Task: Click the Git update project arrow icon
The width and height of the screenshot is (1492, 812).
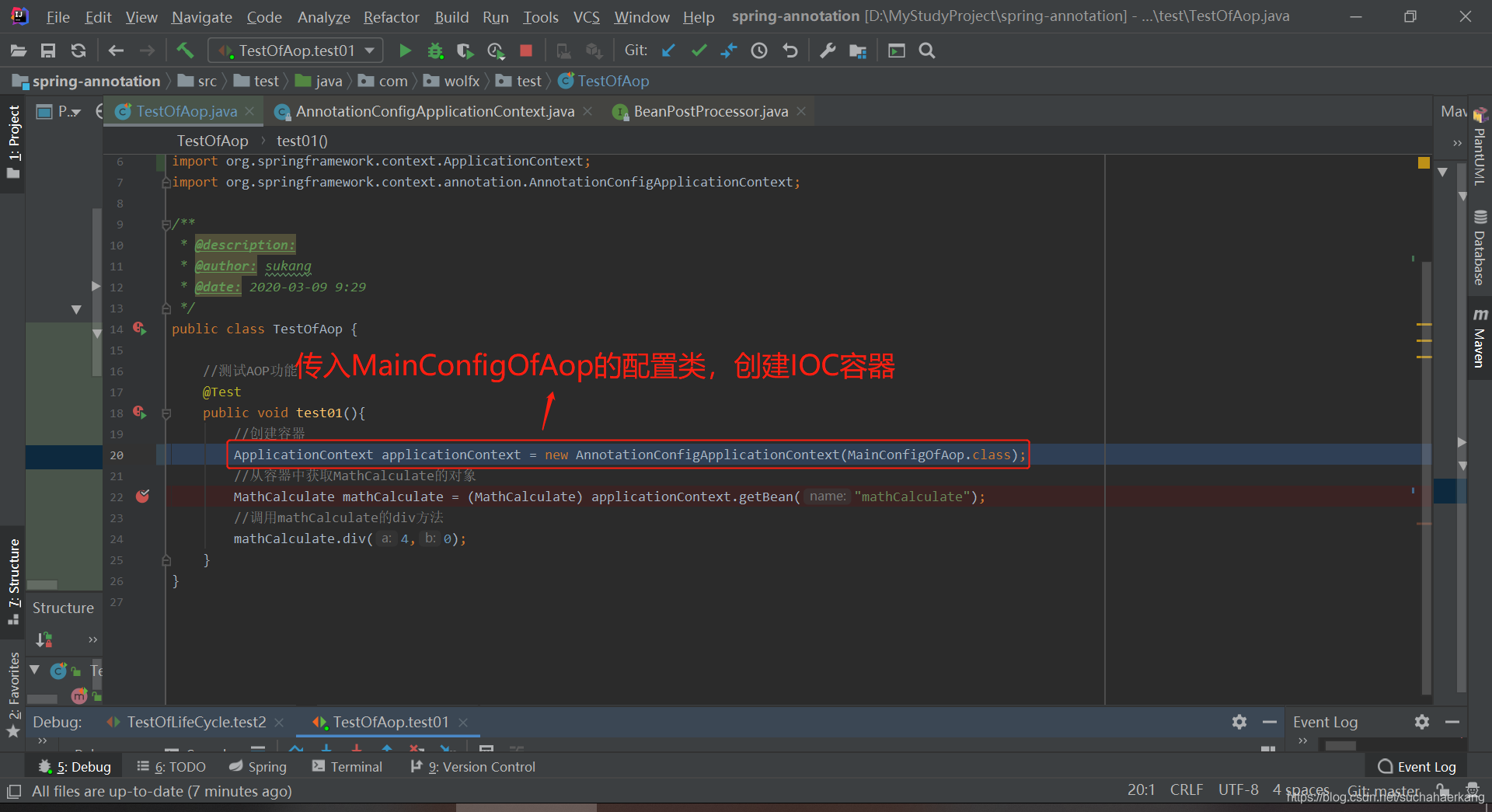Action: [x=668, y=51]
